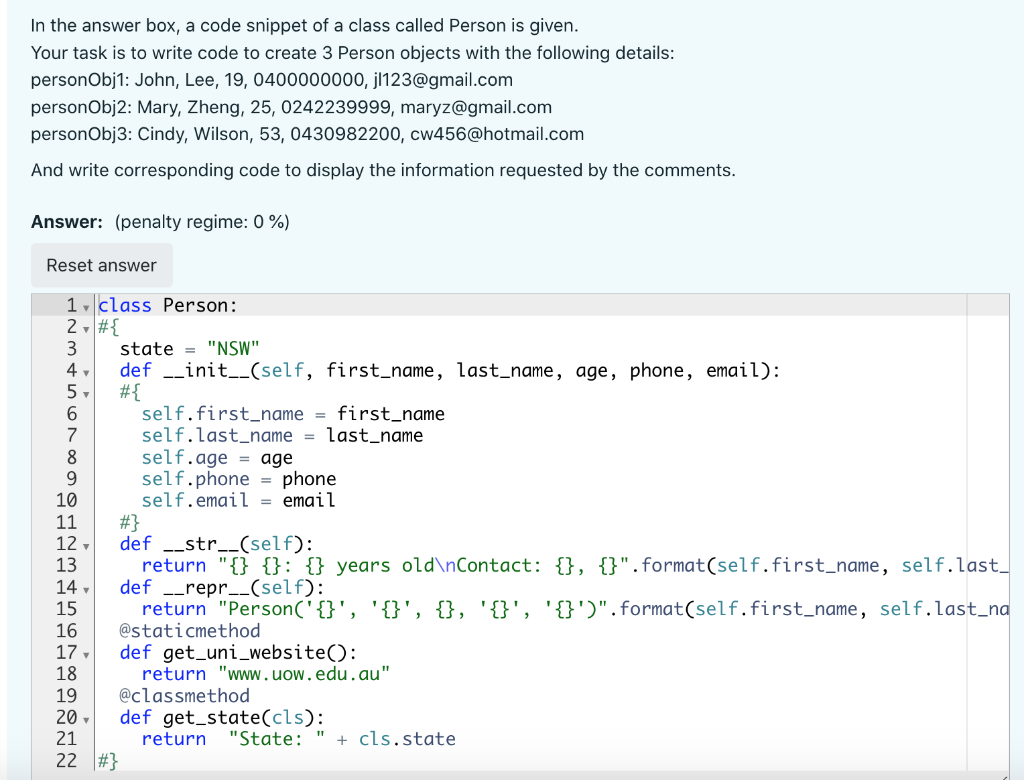Collapse the Person class fold on line 1

(84, 305)
